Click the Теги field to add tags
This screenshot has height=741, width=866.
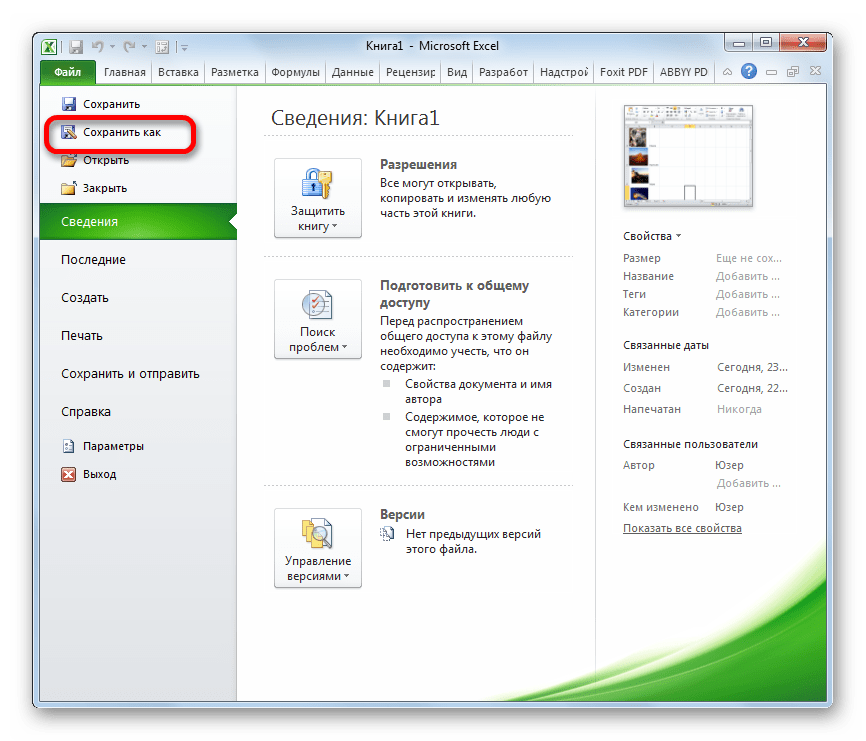click(741, 294)
